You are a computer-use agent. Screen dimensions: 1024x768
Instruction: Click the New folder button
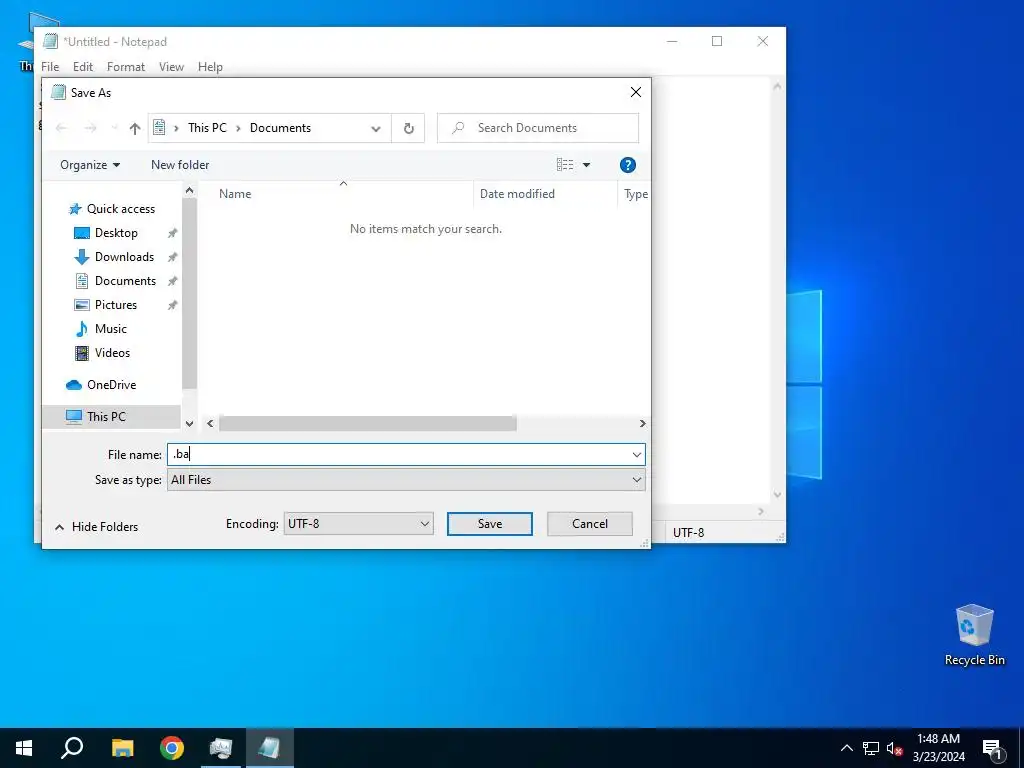(x=180, y=165)
